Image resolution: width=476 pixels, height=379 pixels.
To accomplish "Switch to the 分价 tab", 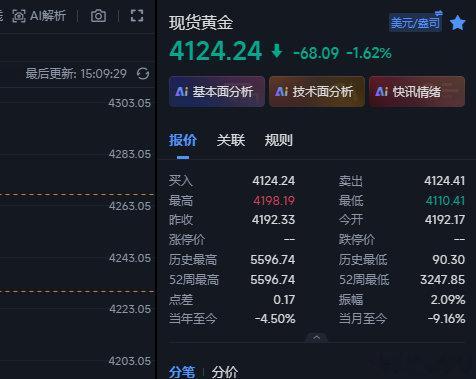I will pos(225,372).
